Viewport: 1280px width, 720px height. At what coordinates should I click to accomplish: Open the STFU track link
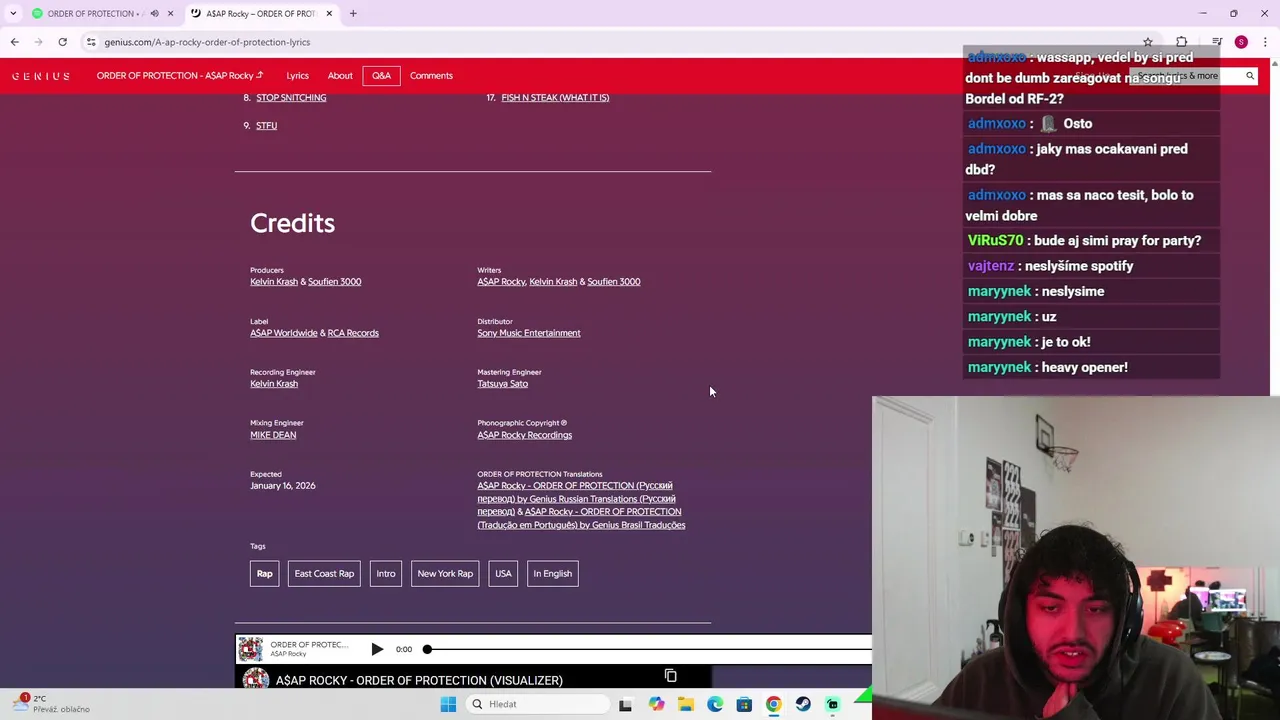coord(266,126)
